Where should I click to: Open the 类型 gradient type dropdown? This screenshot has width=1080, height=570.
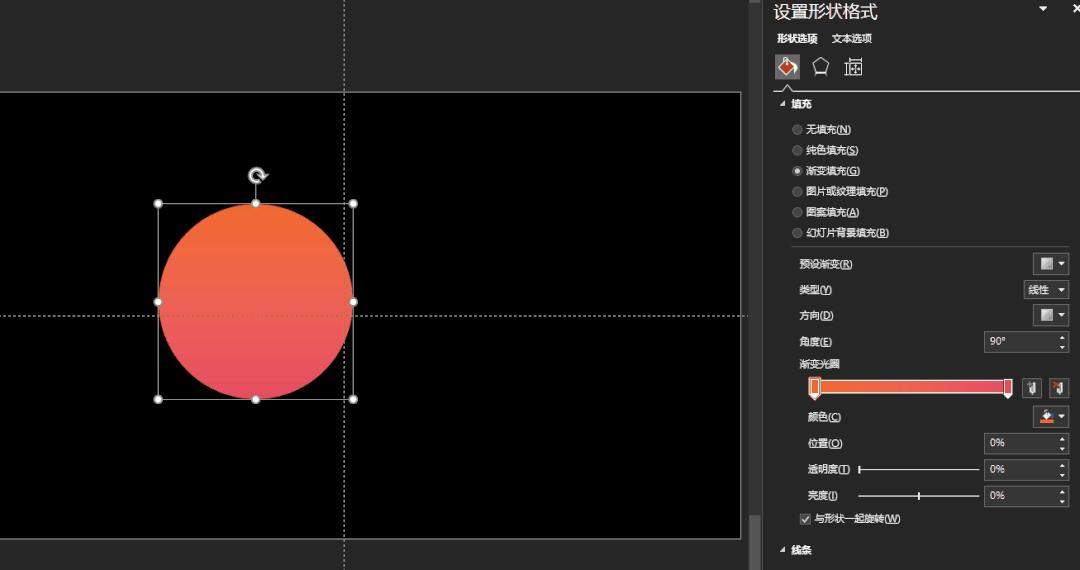[1045, 290]
